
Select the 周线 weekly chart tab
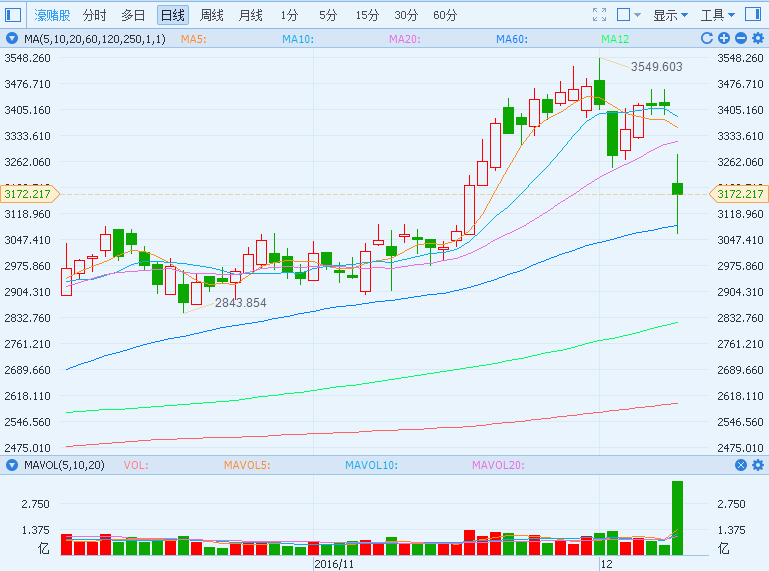pos(211,15)
